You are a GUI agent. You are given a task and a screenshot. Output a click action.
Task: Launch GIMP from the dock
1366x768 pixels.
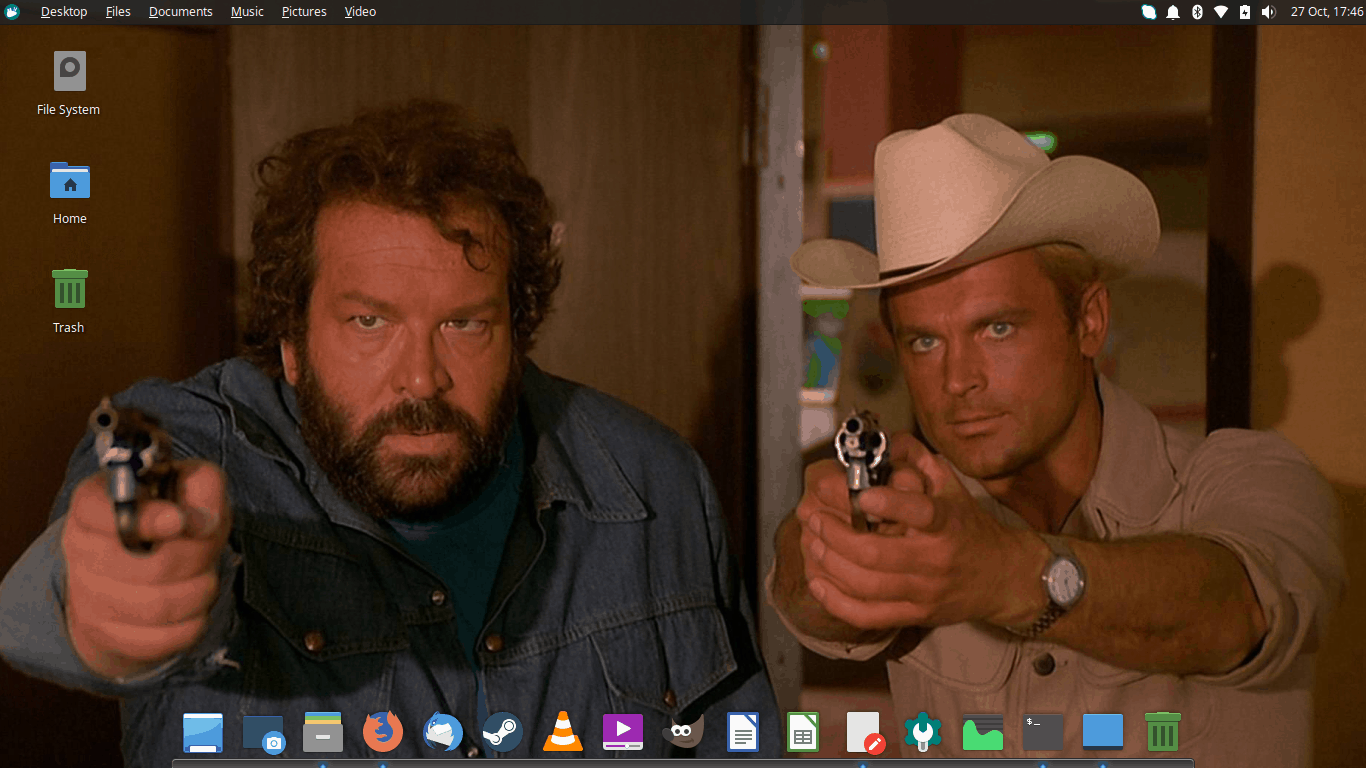pos(683,732)
